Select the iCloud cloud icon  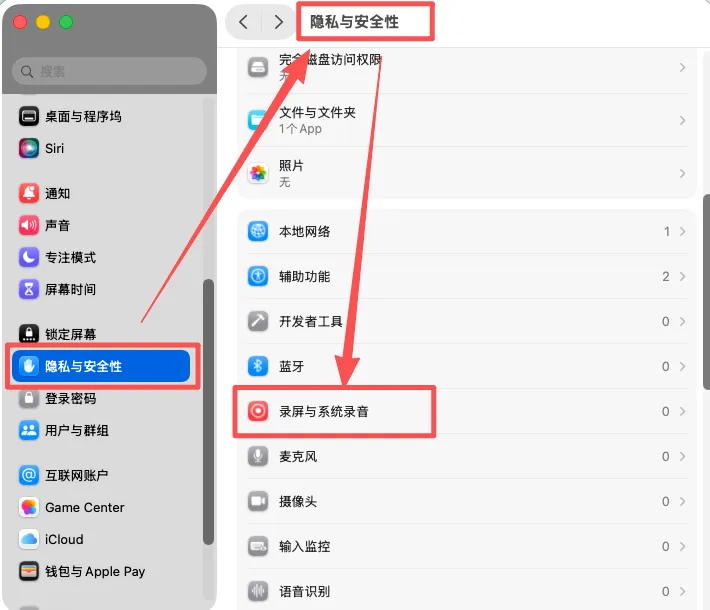click(x=29, y=539)
